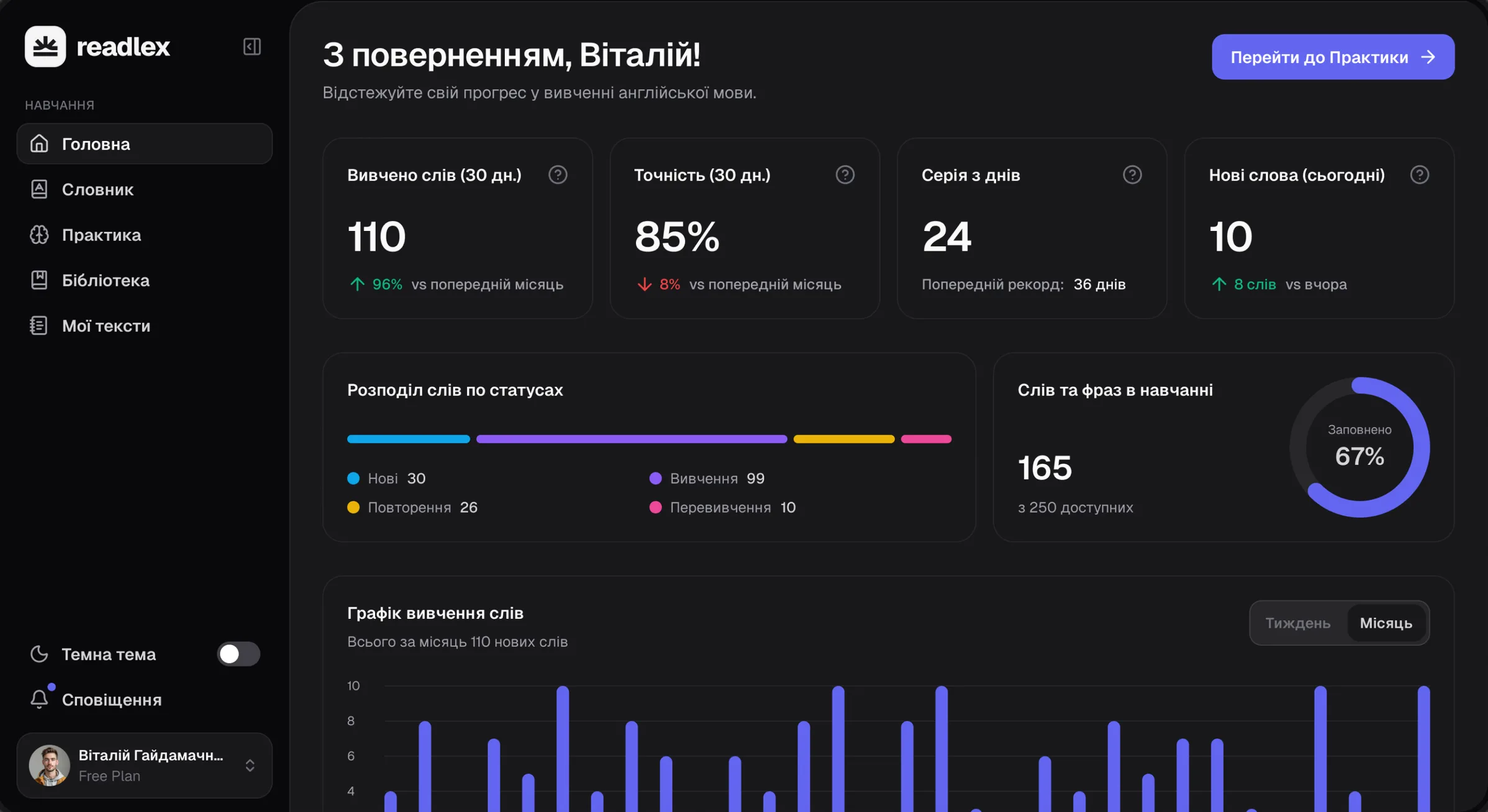Open the Словник menu item

(x=144, y=189)
